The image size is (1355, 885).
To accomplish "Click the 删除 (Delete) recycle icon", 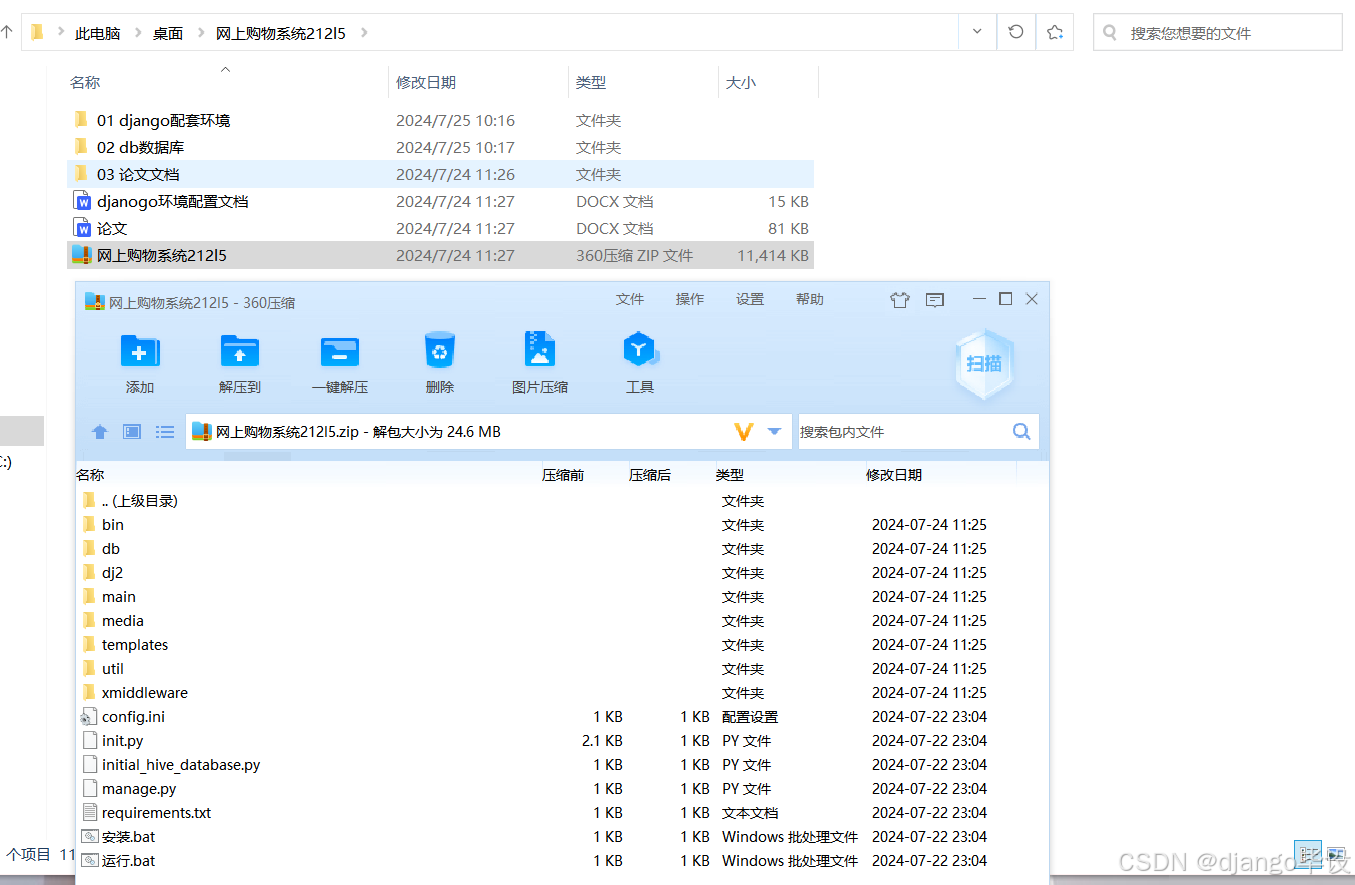I will tap(440, 350).
